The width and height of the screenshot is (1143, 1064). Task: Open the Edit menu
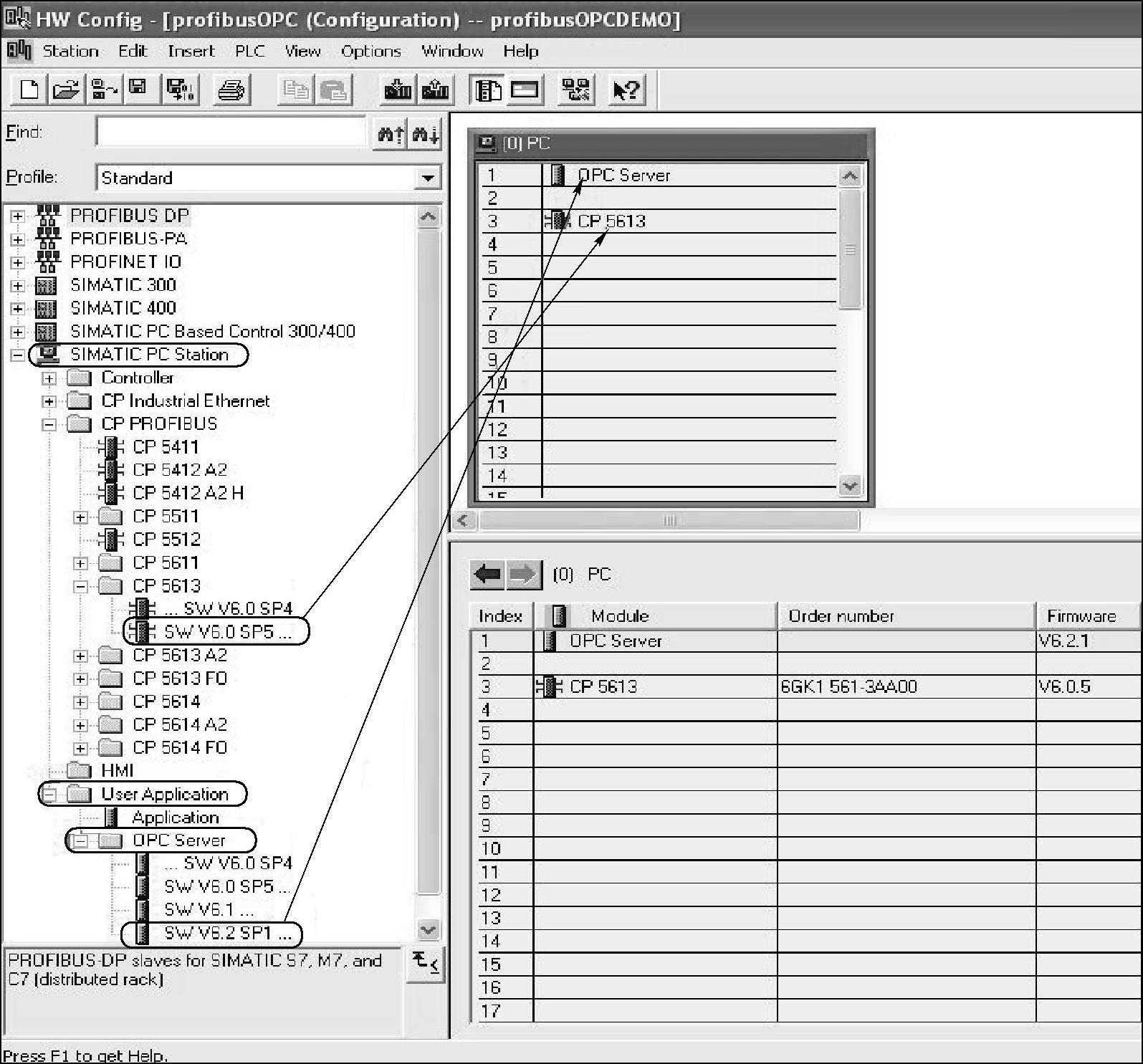tap(133, 51)
